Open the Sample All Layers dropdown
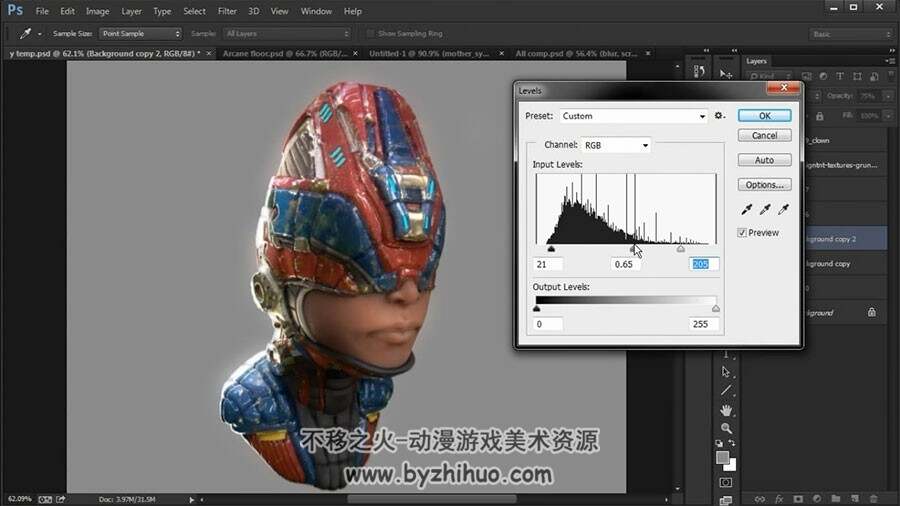900x506 pixels. (286, 33)
